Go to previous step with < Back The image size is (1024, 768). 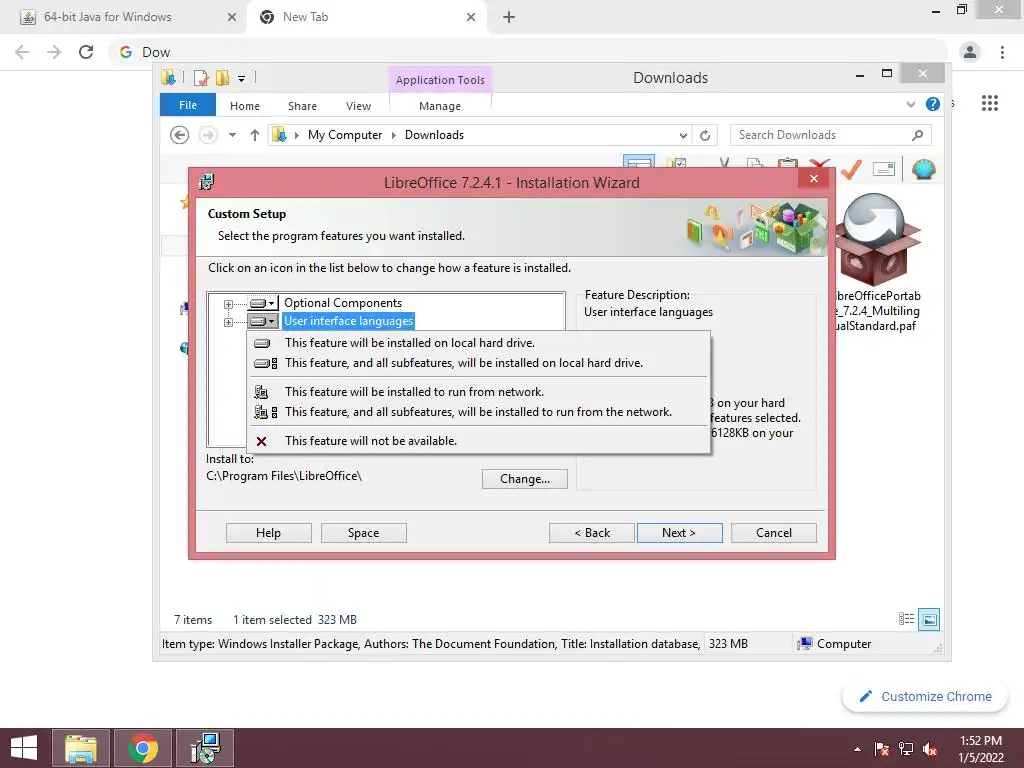592,533
